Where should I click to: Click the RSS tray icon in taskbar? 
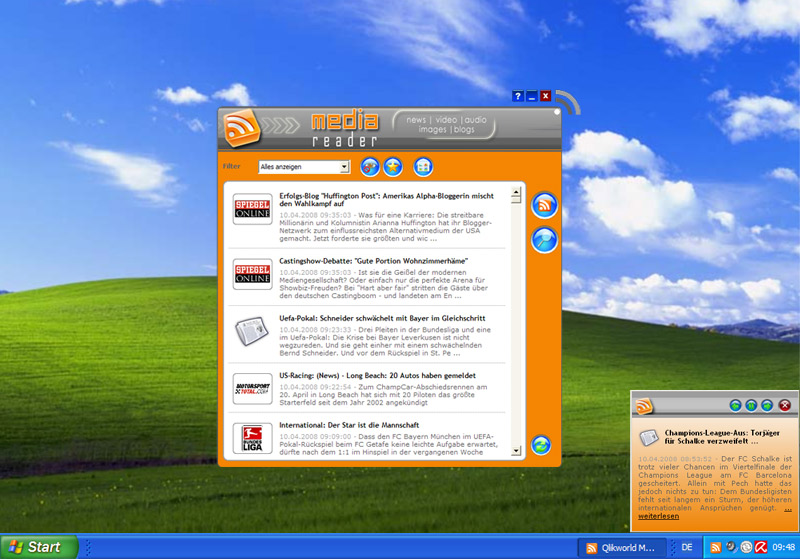[715, 547]
